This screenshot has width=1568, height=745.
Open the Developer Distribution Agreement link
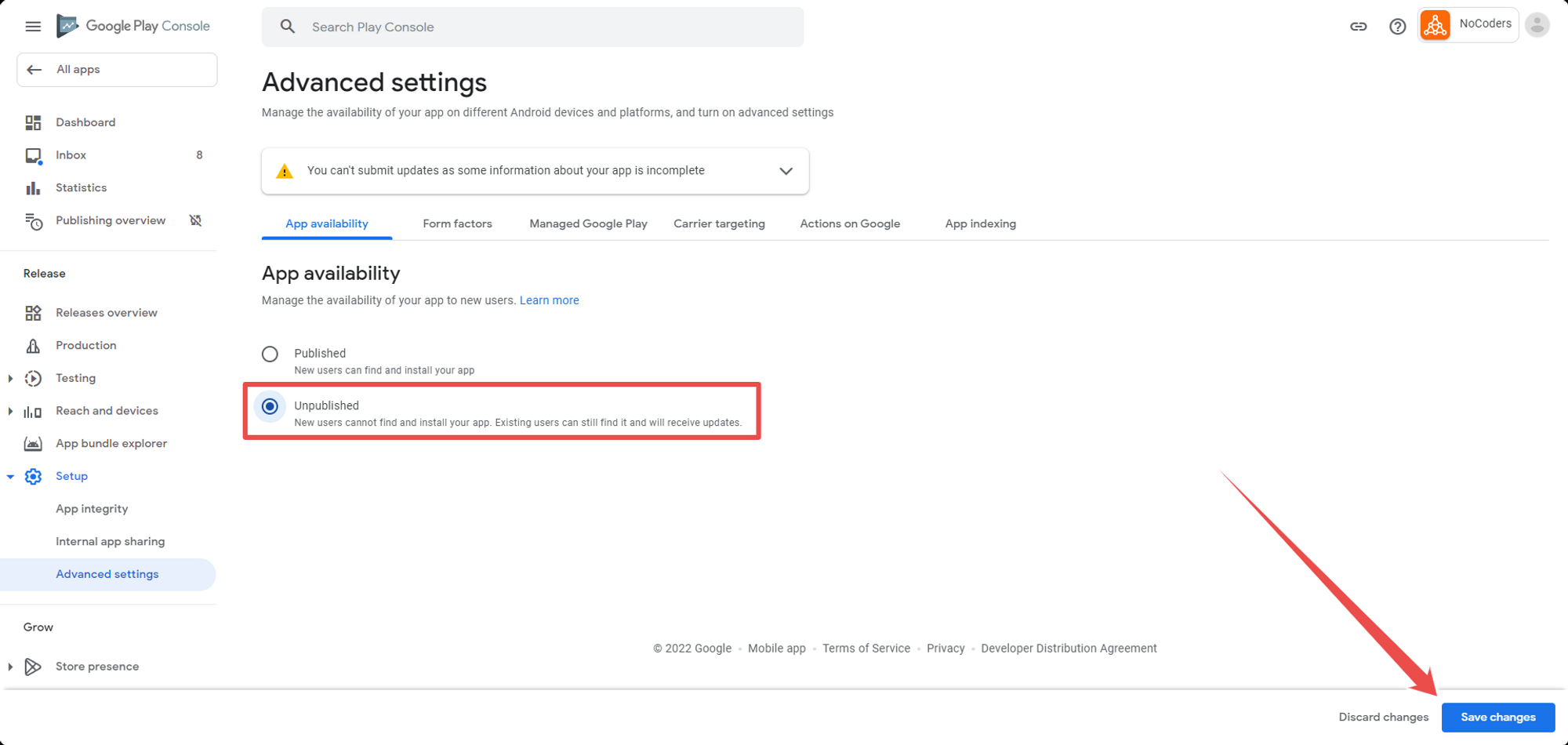[1069, 649]
